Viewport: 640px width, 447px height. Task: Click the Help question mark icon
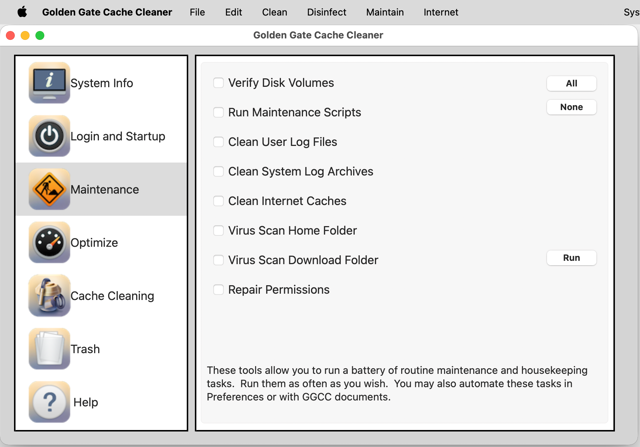pos(49,402)
